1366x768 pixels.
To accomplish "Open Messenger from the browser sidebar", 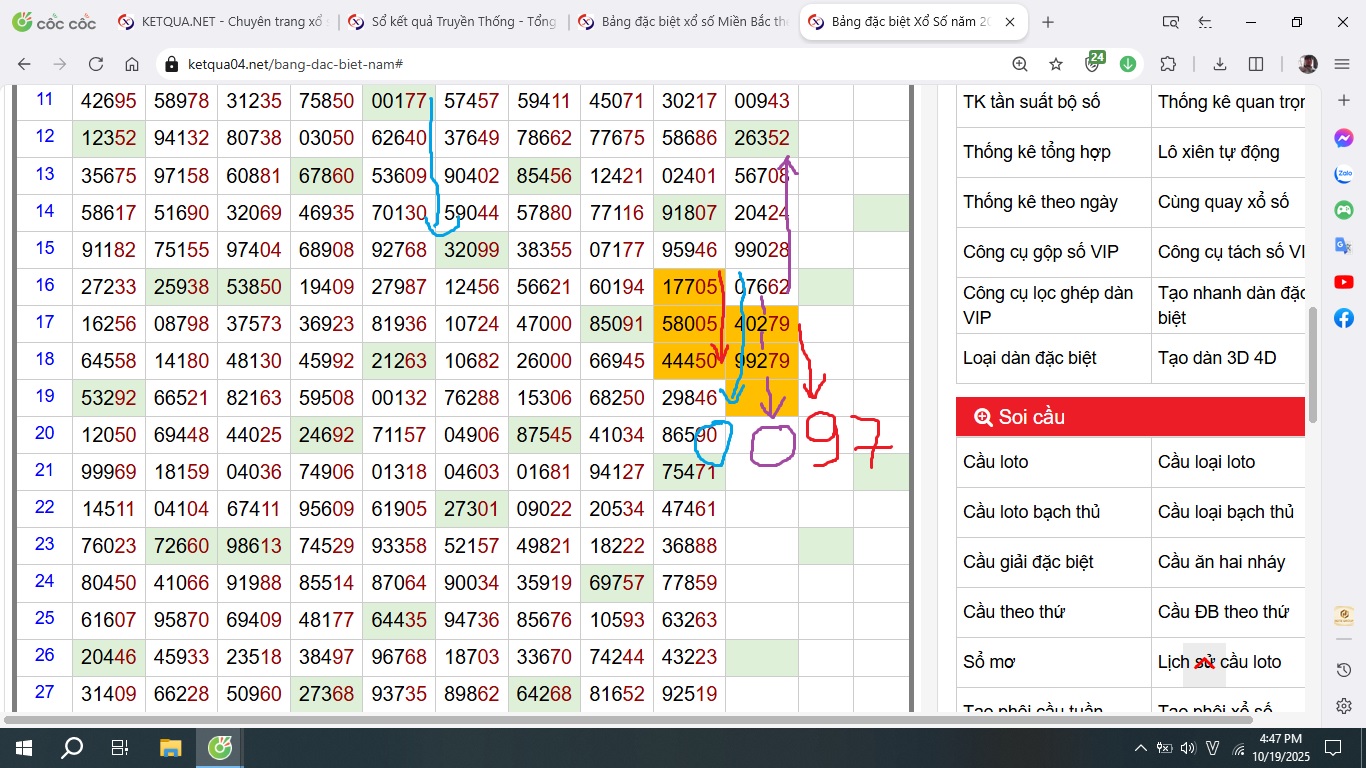I will tap(1344, 138).
